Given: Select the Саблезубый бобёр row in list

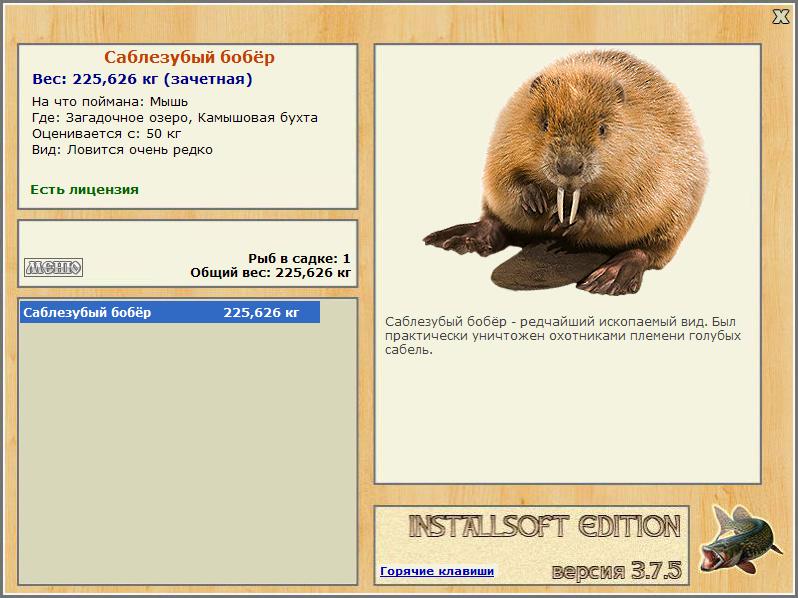Looking at the screenshot, I should [170, 312].
